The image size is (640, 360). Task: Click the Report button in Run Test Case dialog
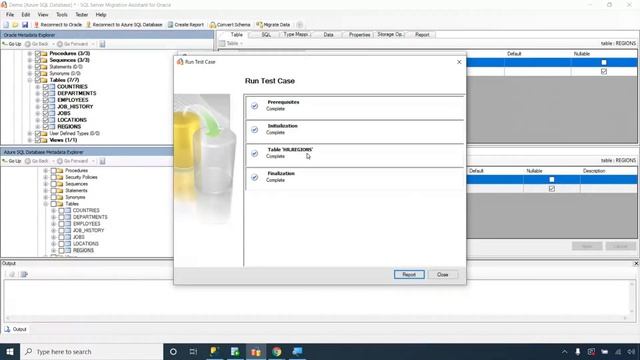pyautogui.click(x=409, y=275)
